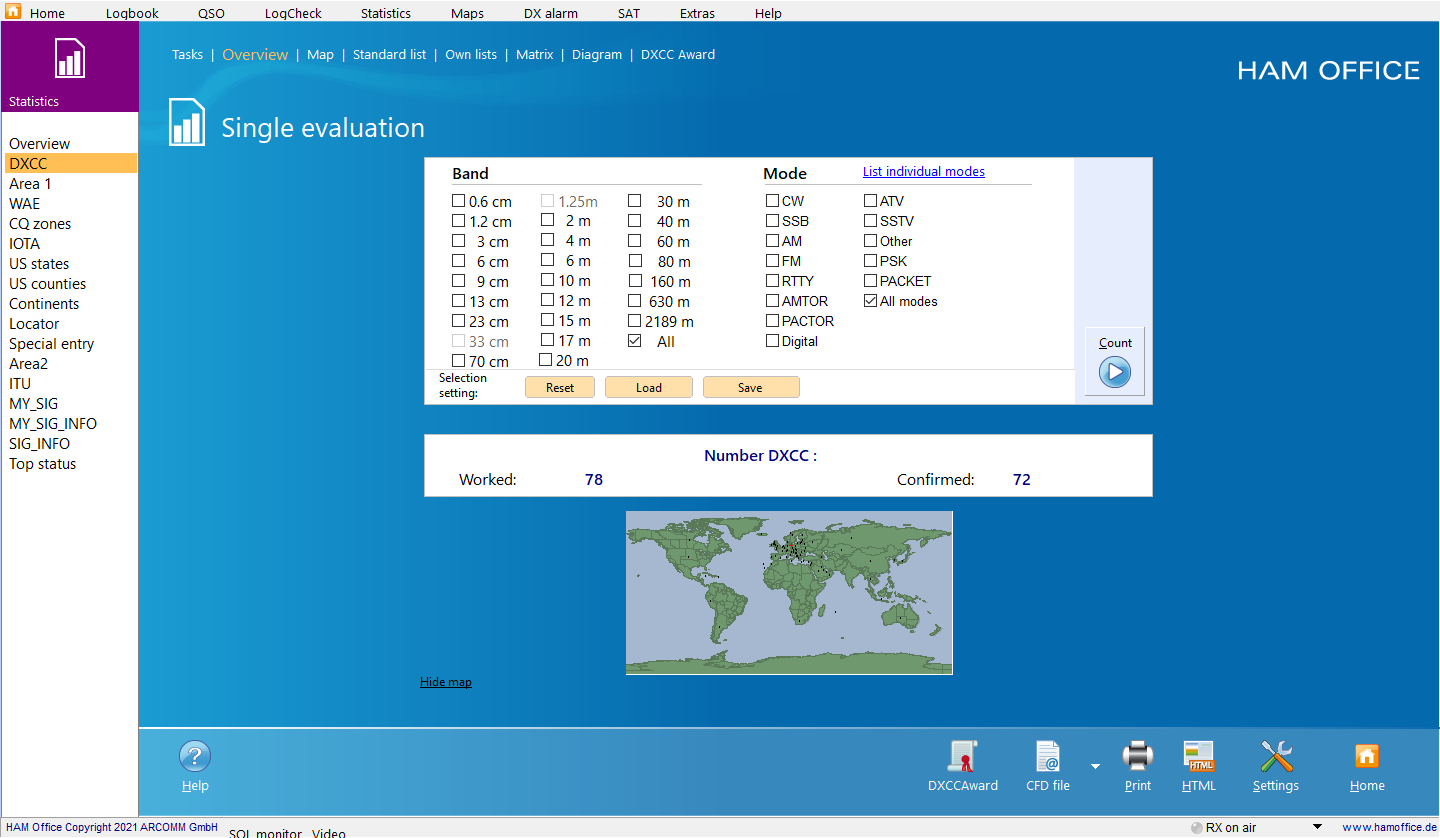Click the Load selection button

coord(649,387)
